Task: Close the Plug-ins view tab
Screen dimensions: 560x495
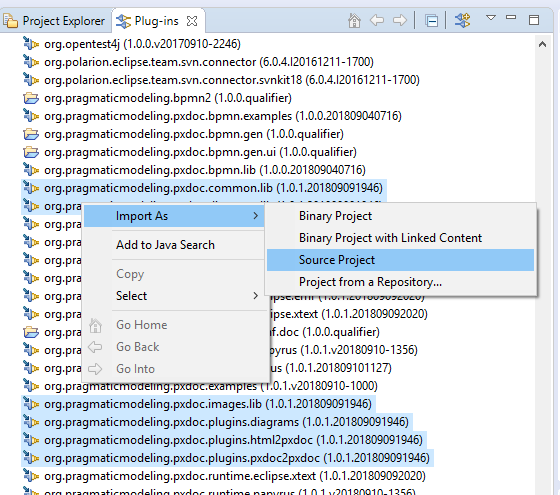Action: pyautogui.click(x=192, y=21)
